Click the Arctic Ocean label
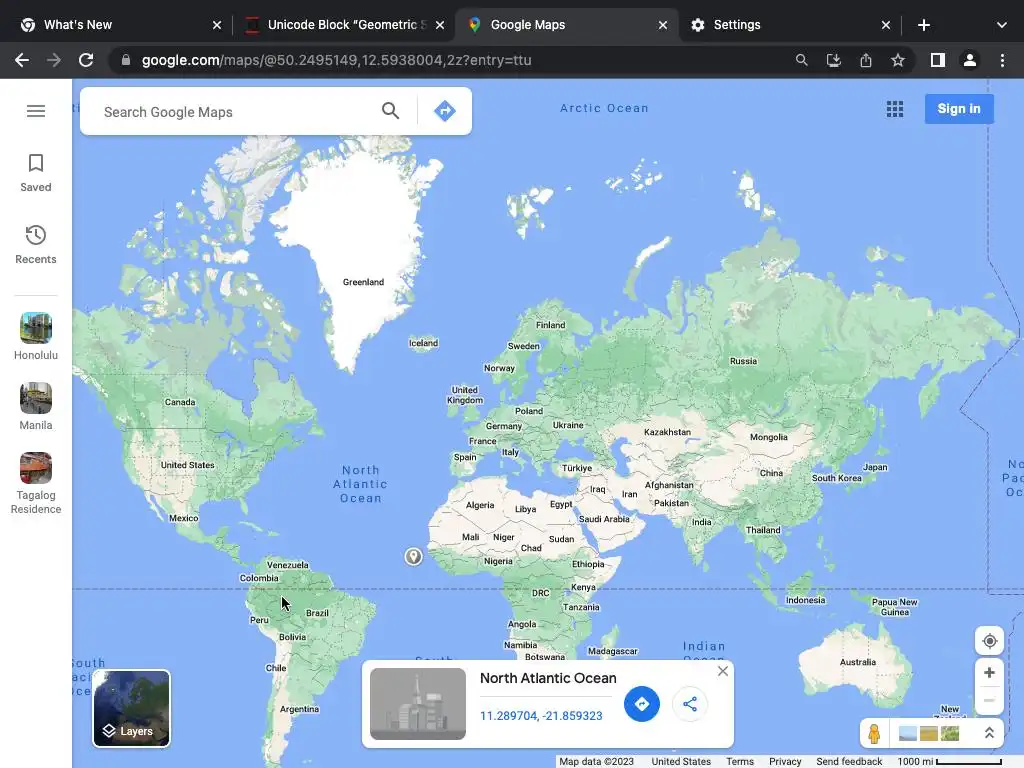Viewport: 1024px width, 768px height. click(604, 108)
